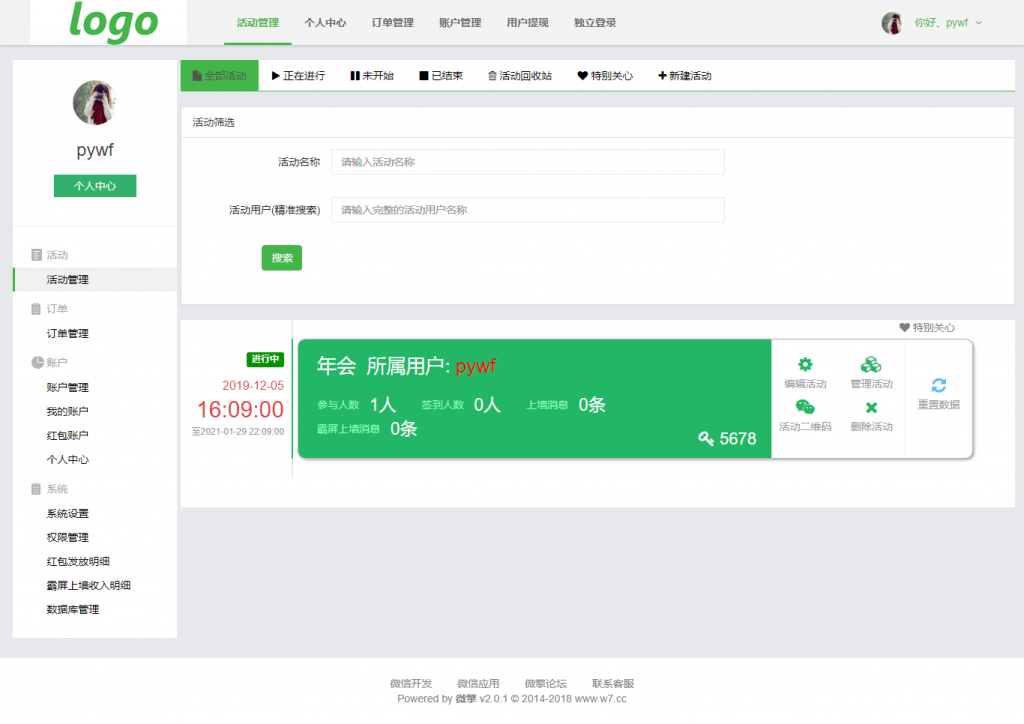Open 红包账户 in the sidebar
The image size is (1024, 724).
tap(68, 435)
